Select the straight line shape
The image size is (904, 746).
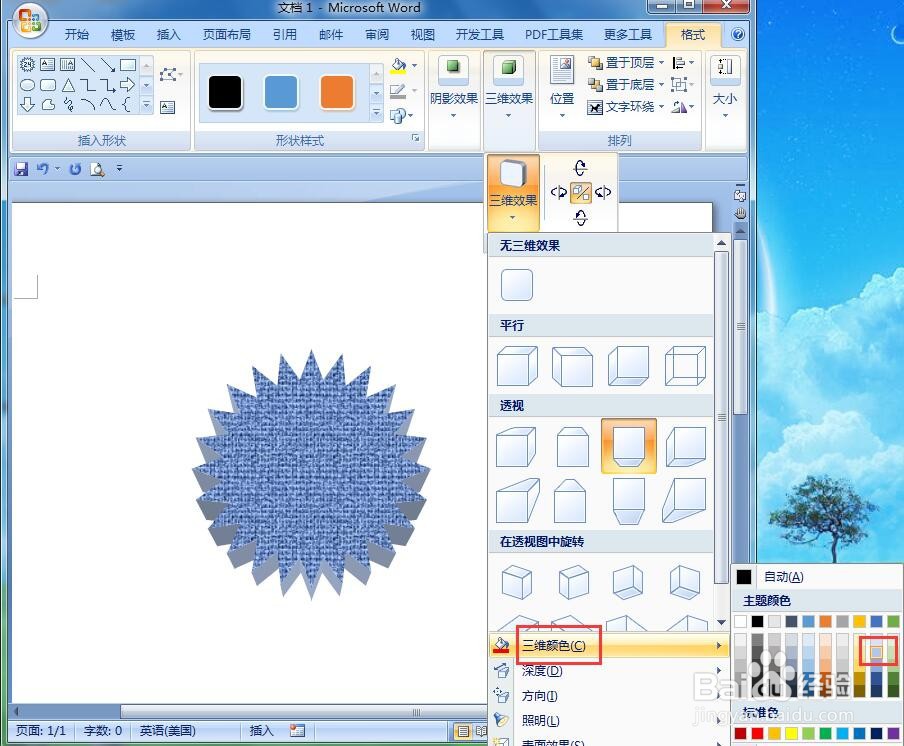tap(88, 64)
